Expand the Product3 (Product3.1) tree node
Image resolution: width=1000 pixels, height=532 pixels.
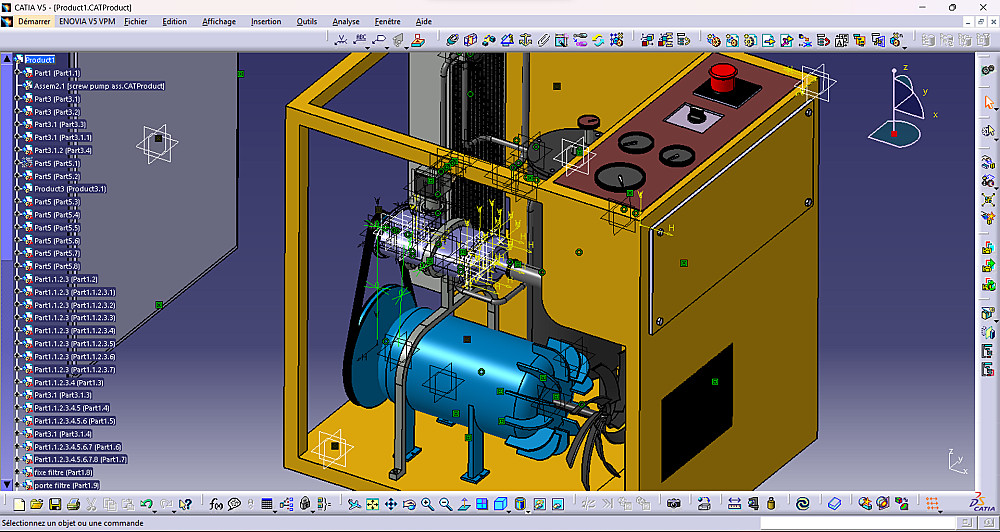[19, 189]
